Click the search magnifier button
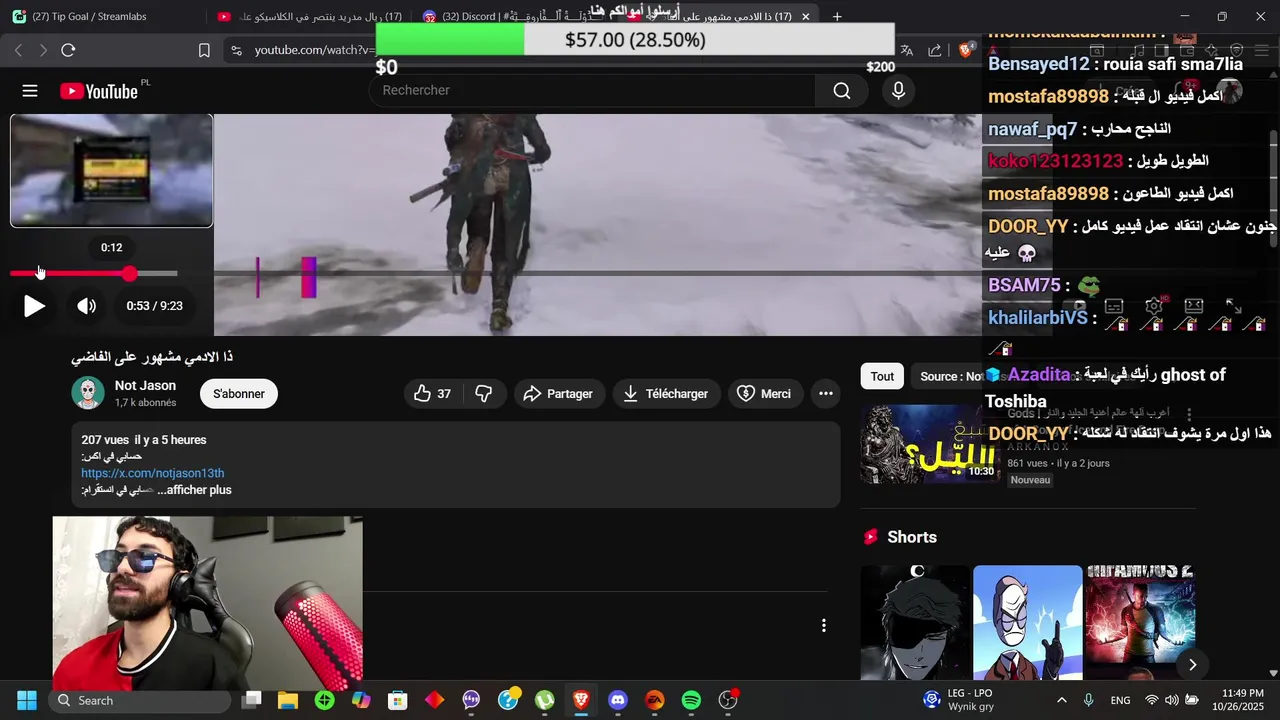The image size is (1280, 720). pos(842,91)
